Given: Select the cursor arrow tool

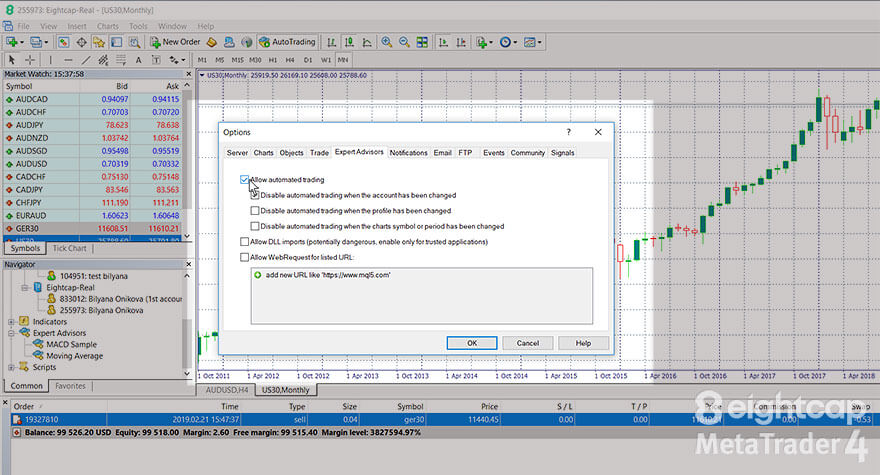Looking at the screenshot, I should coord(12,60).
